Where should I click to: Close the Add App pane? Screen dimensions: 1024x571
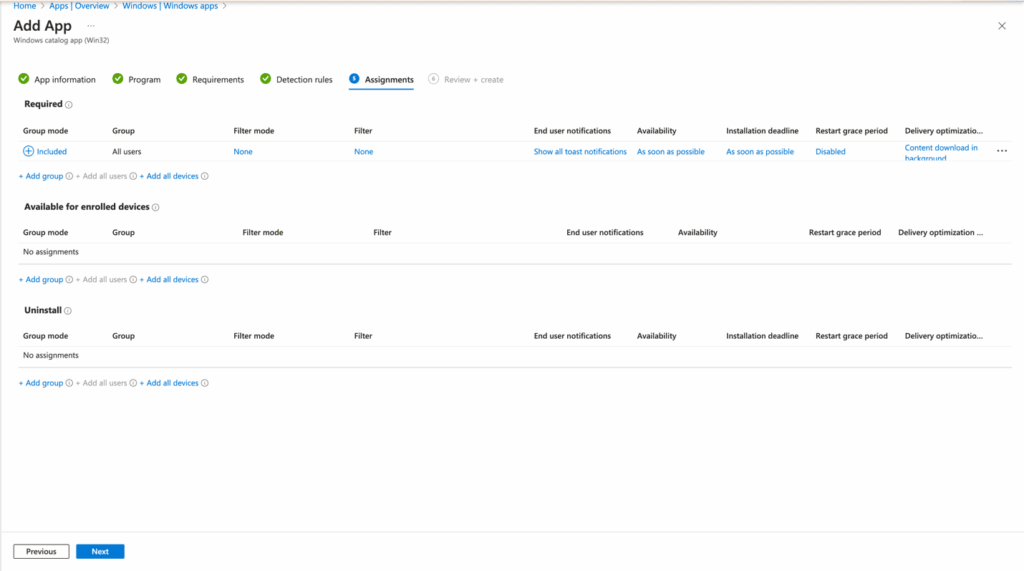tap(1002, 26)
